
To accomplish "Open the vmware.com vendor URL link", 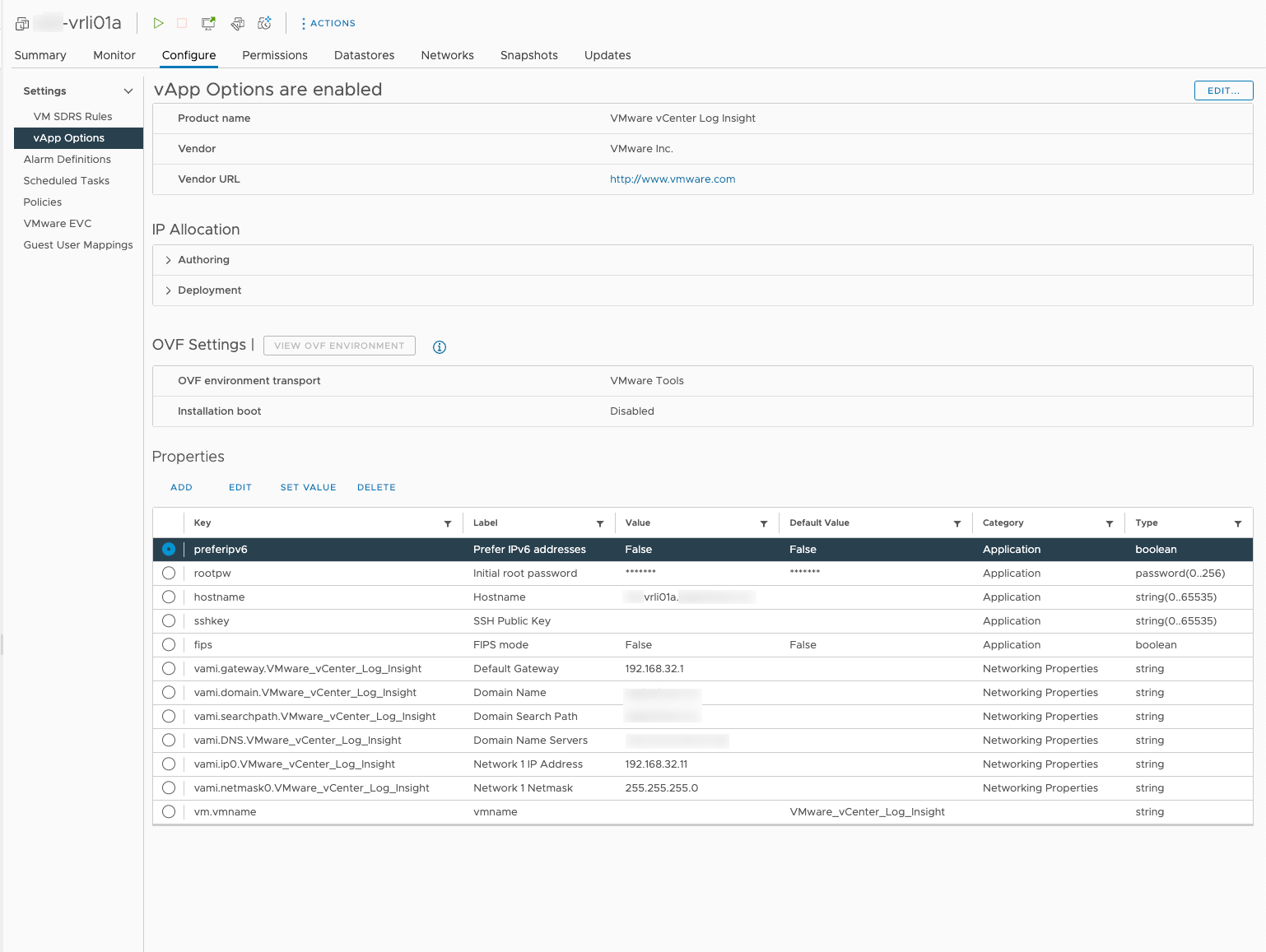I will [673, 179].
